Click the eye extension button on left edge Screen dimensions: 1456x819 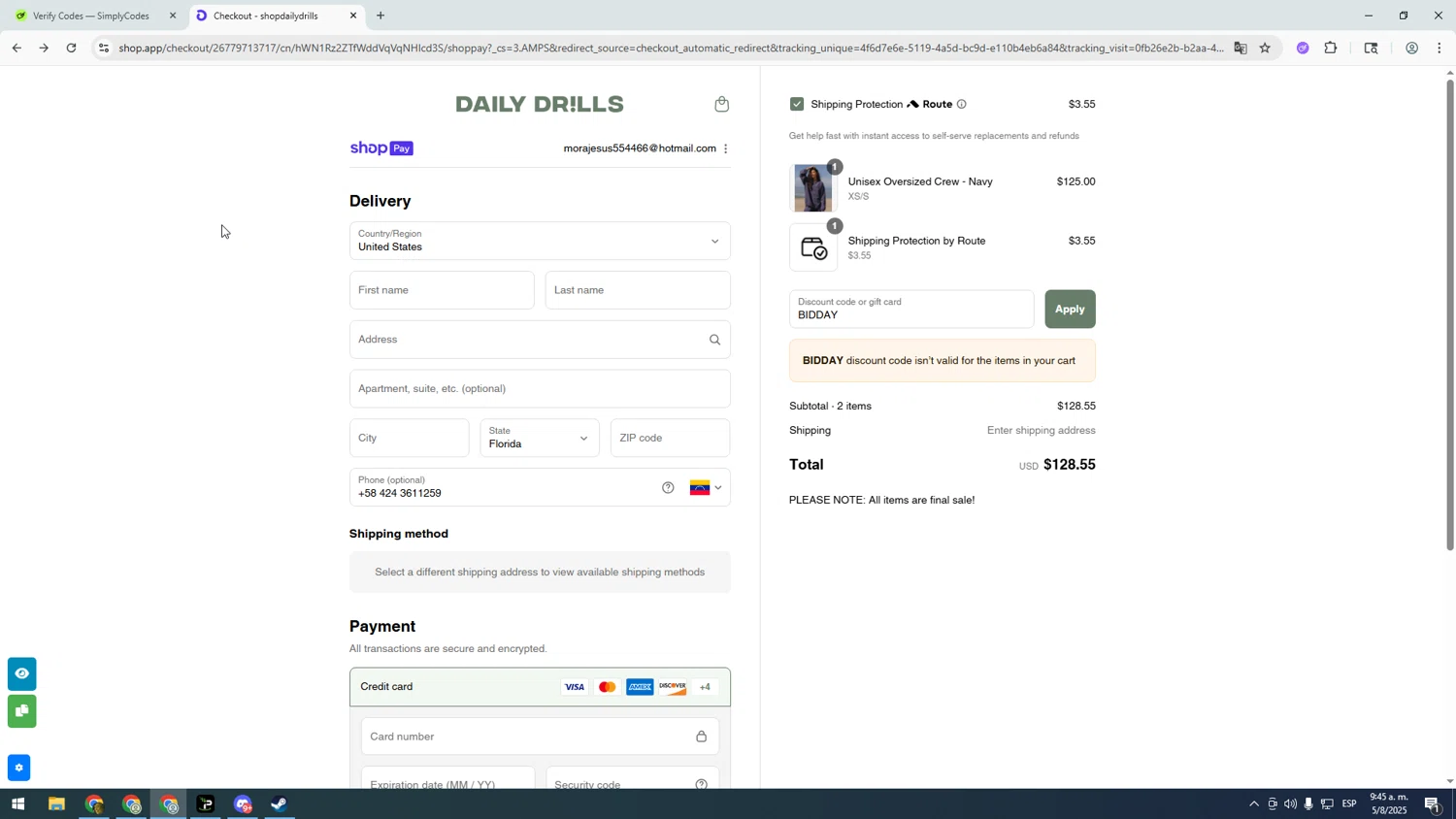coord(21,673)
